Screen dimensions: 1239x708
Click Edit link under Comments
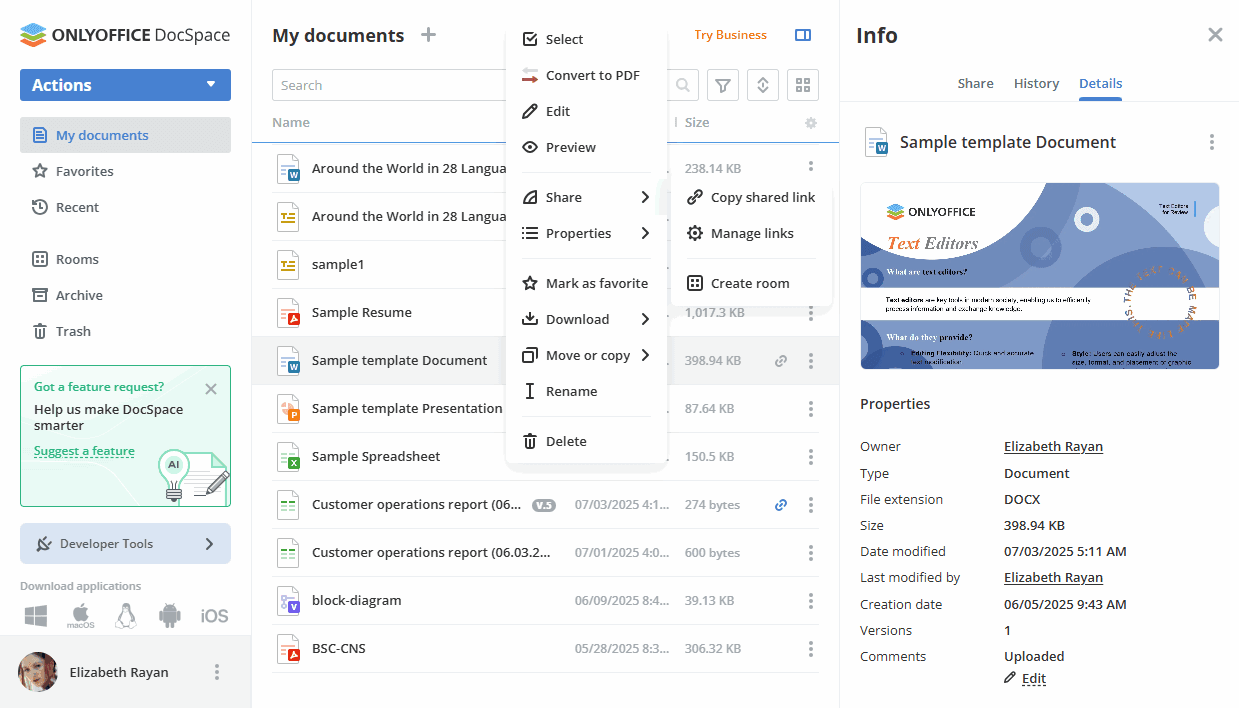pos(1033,678)
